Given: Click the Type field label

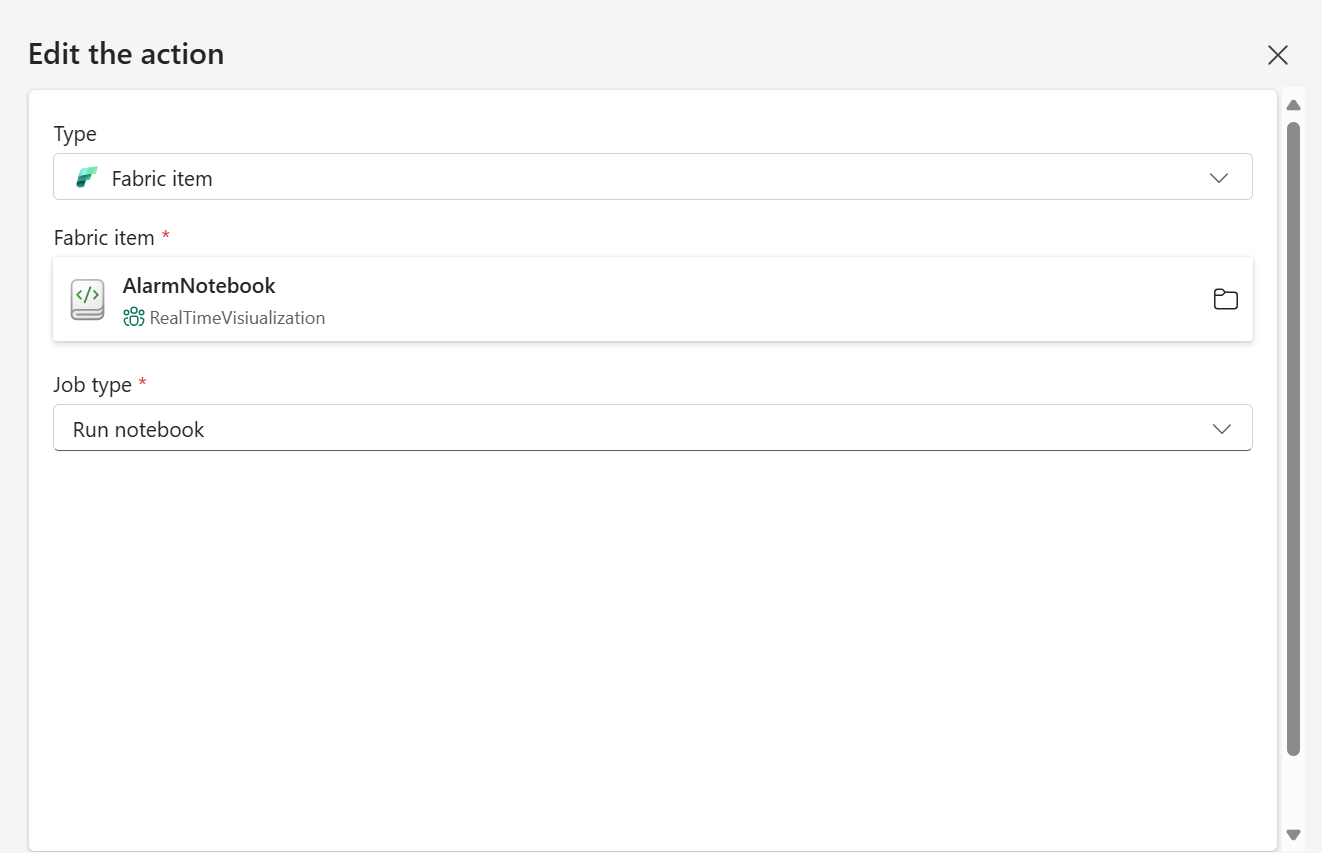Looking at the screenshot, I should pos(75,134).
